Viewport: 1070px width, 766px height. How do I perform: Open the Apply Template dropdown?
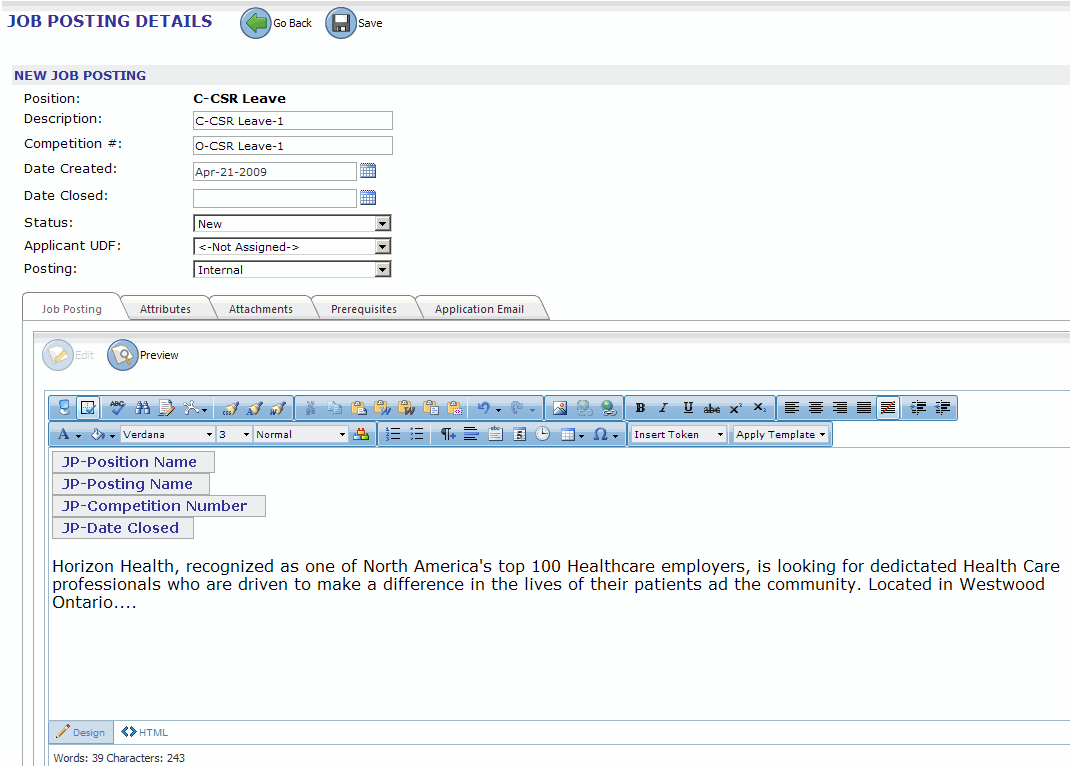[x=780, y=435]
